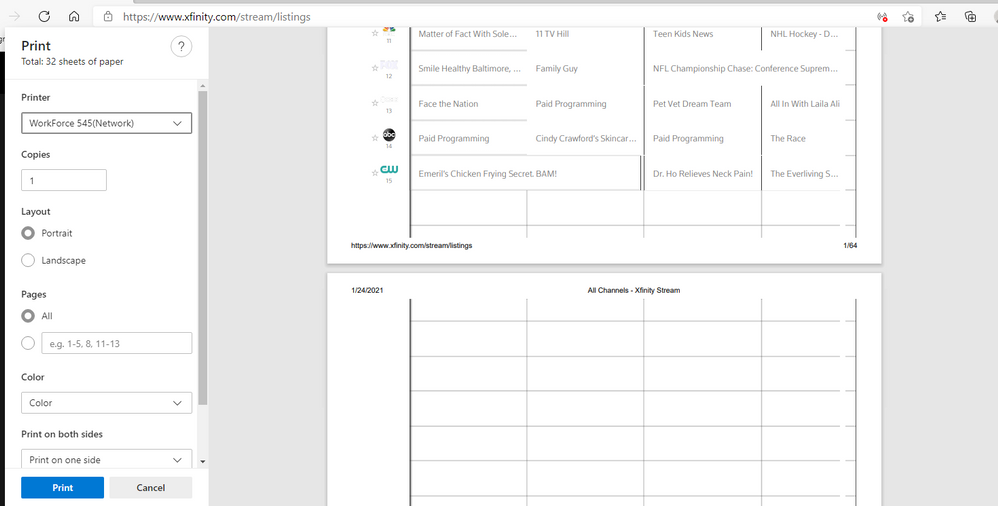The width and height of the screenshot is (998, 506).
Task: Add this page to favorites with star icon
Action: point(908,17)
